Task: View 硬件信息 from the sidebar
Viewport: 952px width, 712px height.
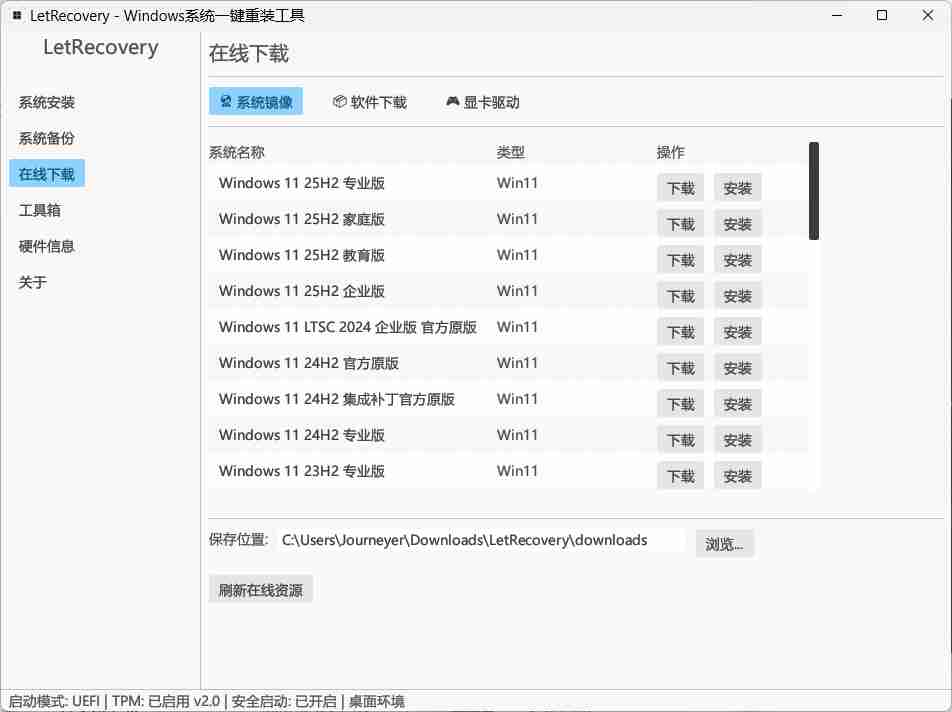Action: click(x=47, y=246)
